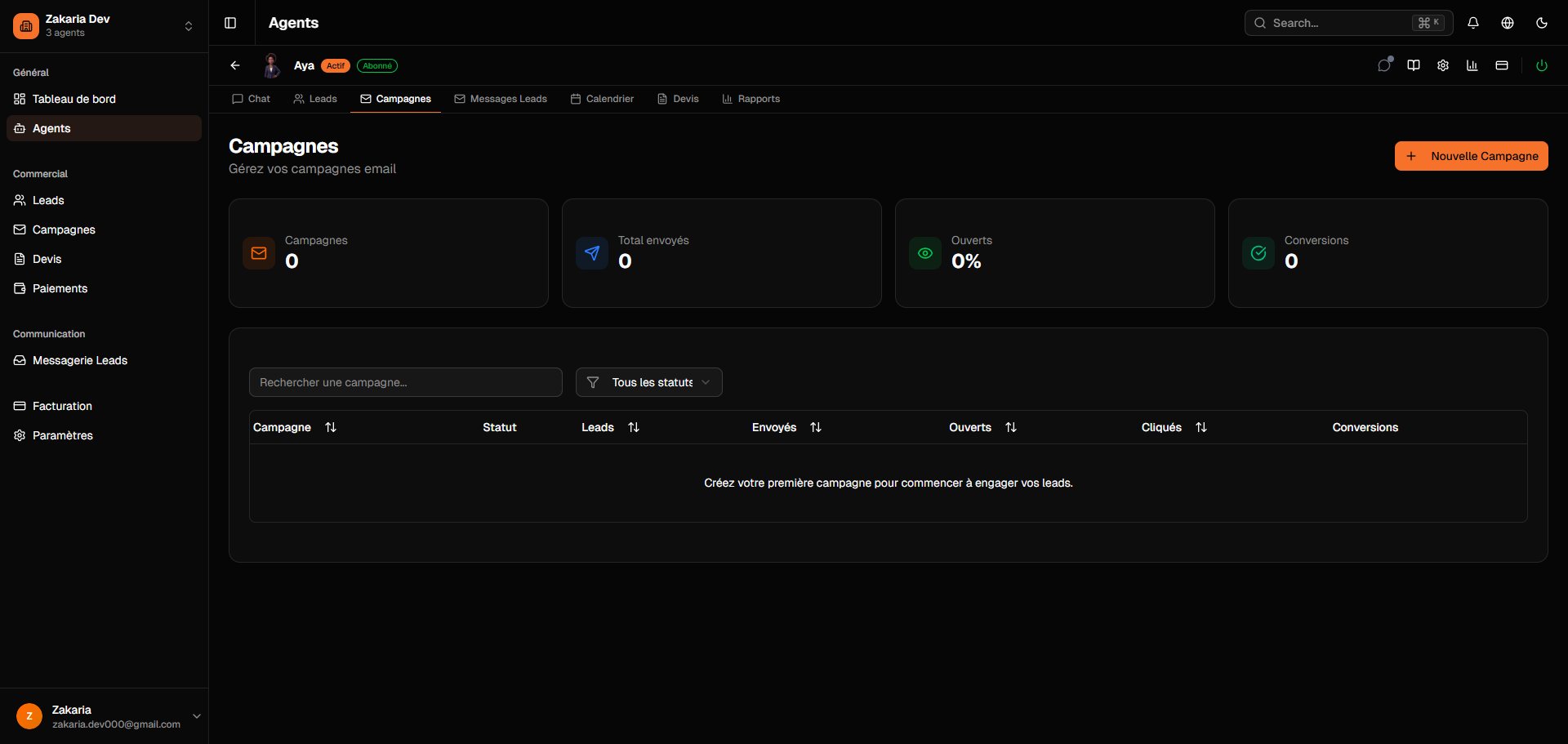Viewport: 1568px width, 744px height.
Task: Open the agent knowledge book icon
Action: click(1414, 65)
